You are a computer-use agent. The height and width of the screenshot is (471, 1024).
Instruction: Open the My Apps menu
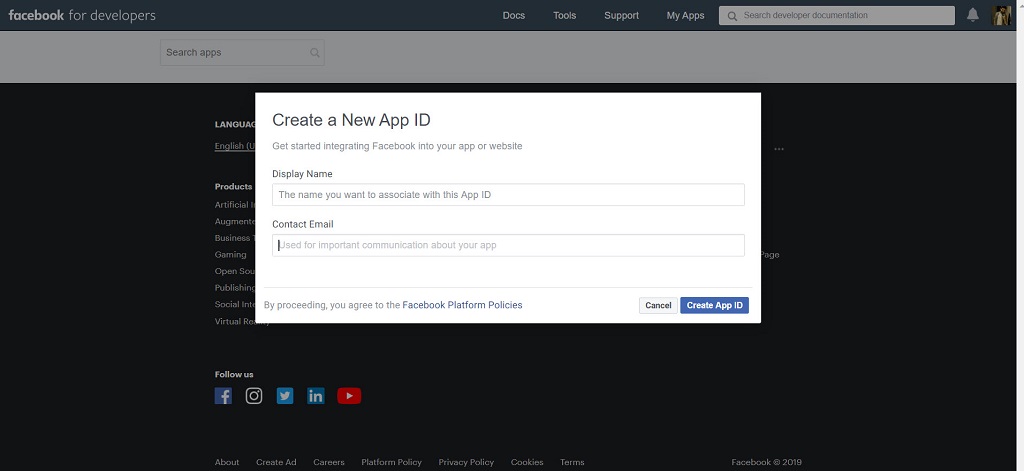pos(685,16)
